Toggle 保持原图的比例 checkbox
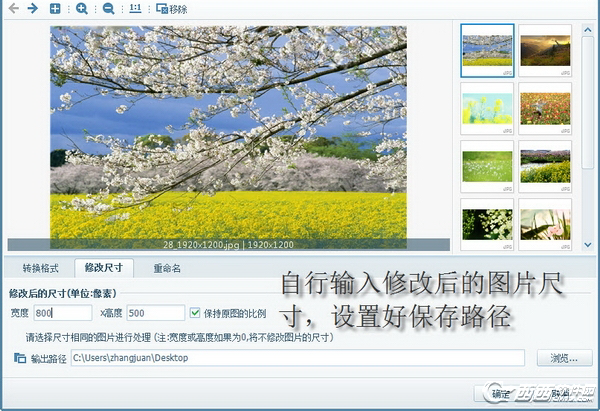 tap(195, 313)
